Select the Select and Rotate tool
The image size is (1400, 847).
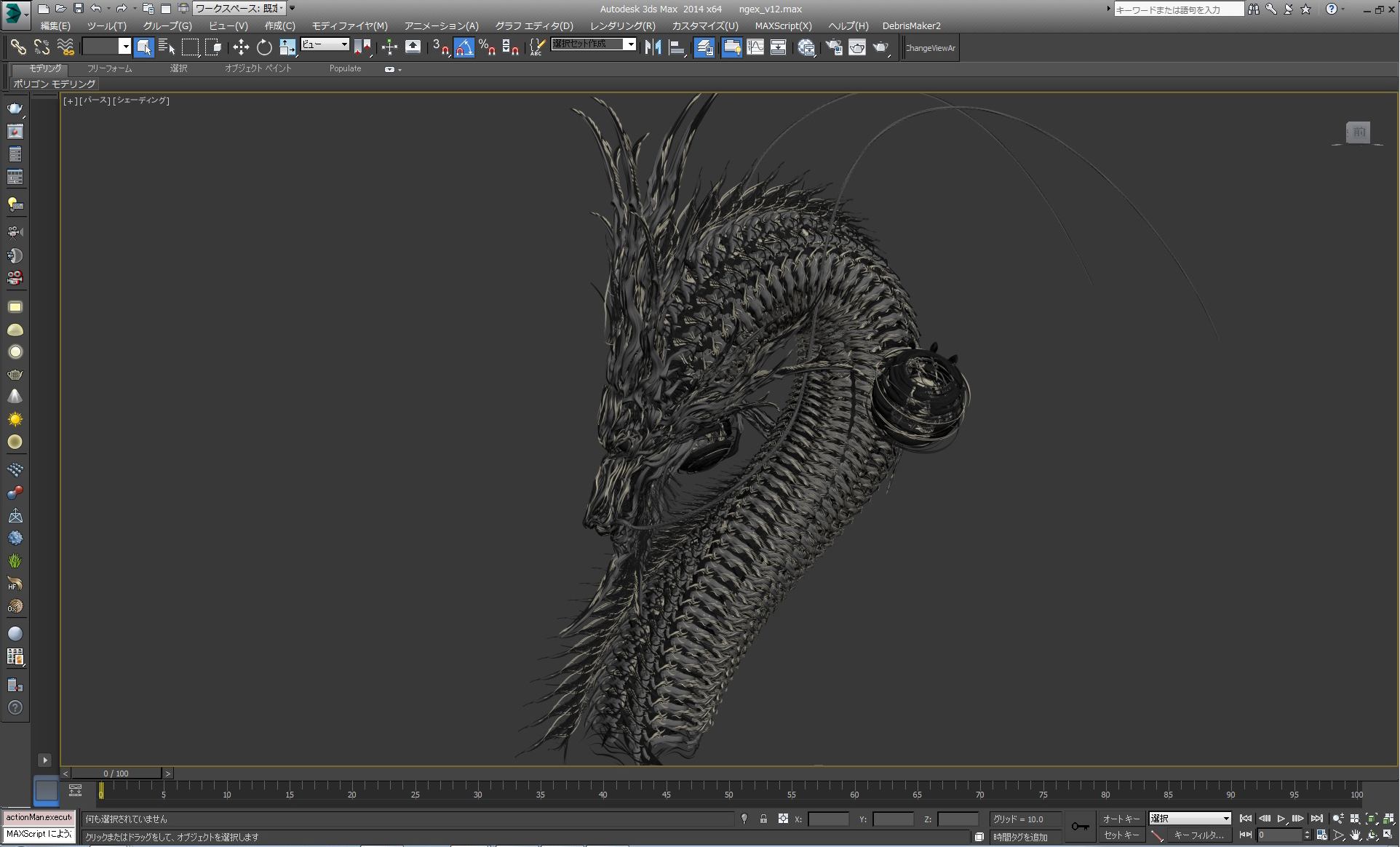(x=264, y=47)
